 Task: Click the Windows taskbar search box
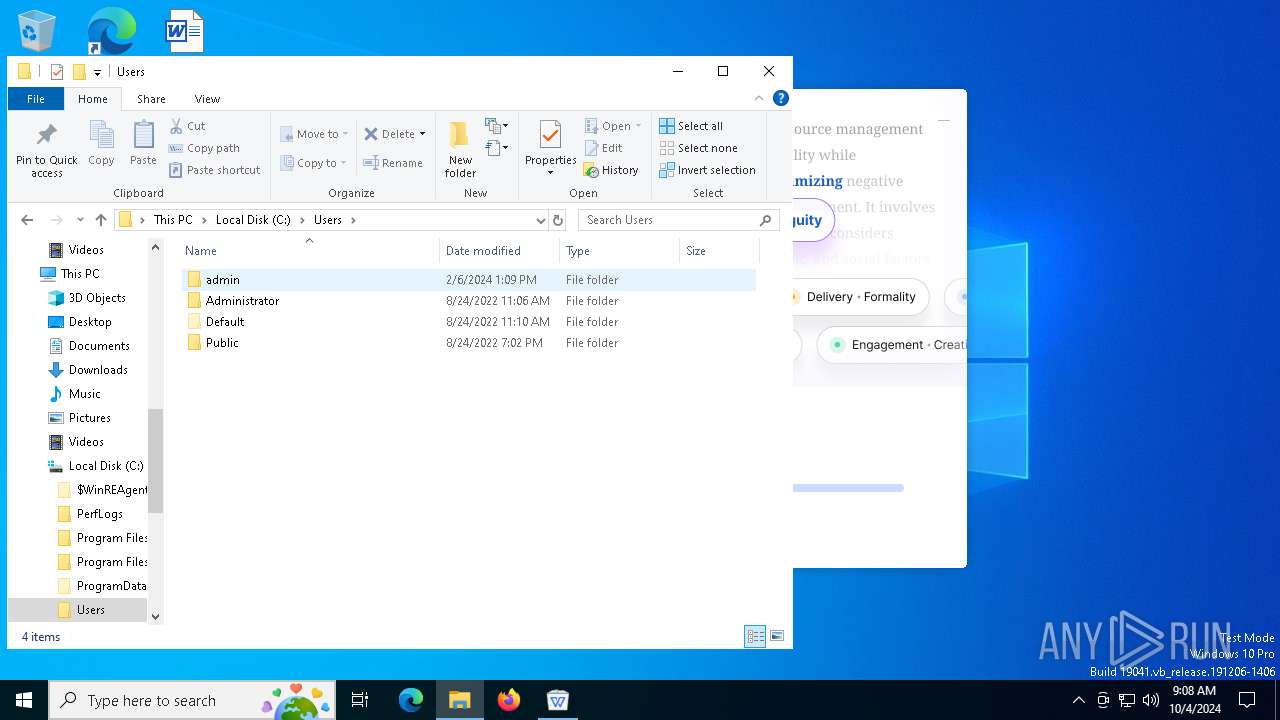(x=192, y=700)
